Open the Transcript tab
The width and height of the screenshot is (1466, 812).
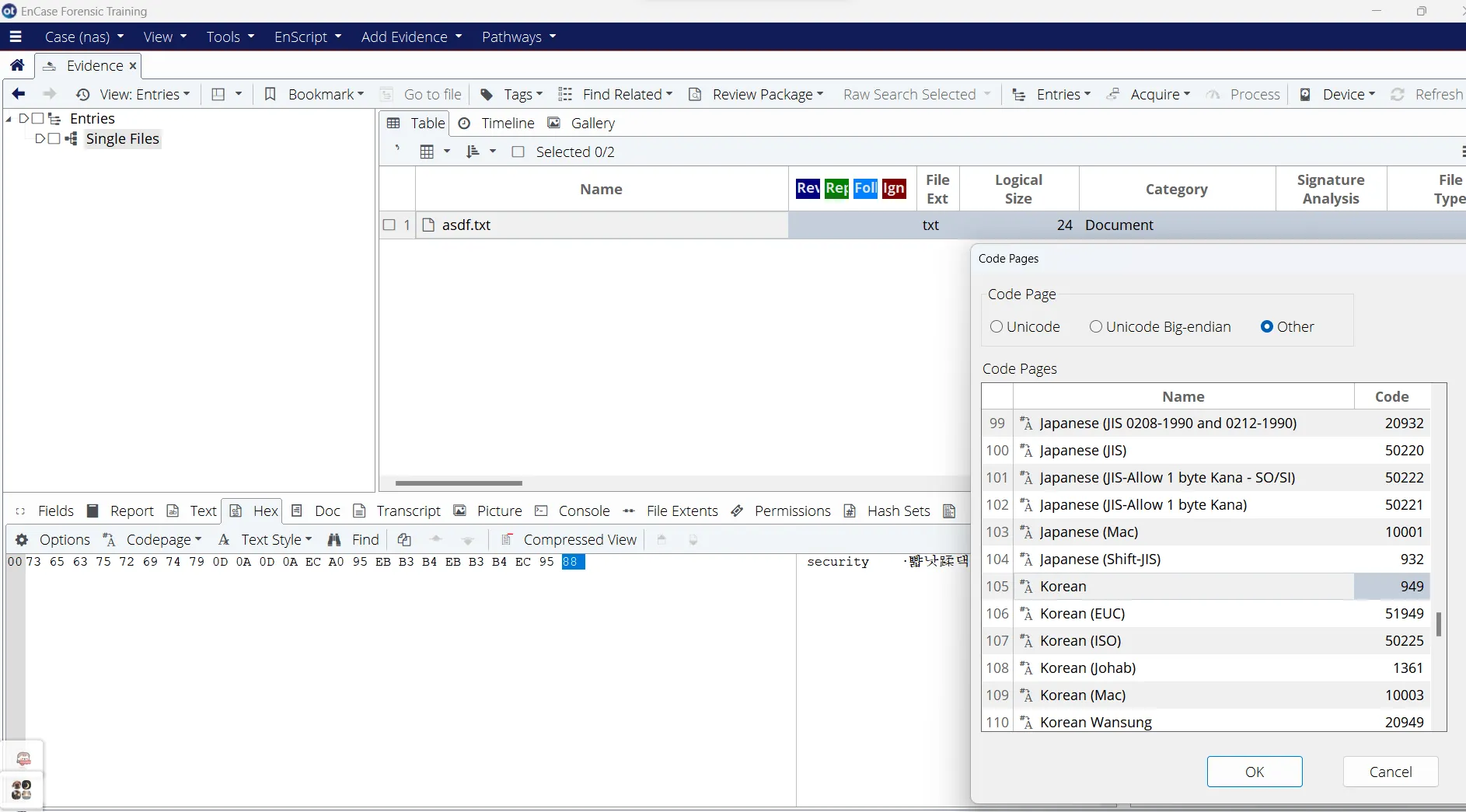396,511
